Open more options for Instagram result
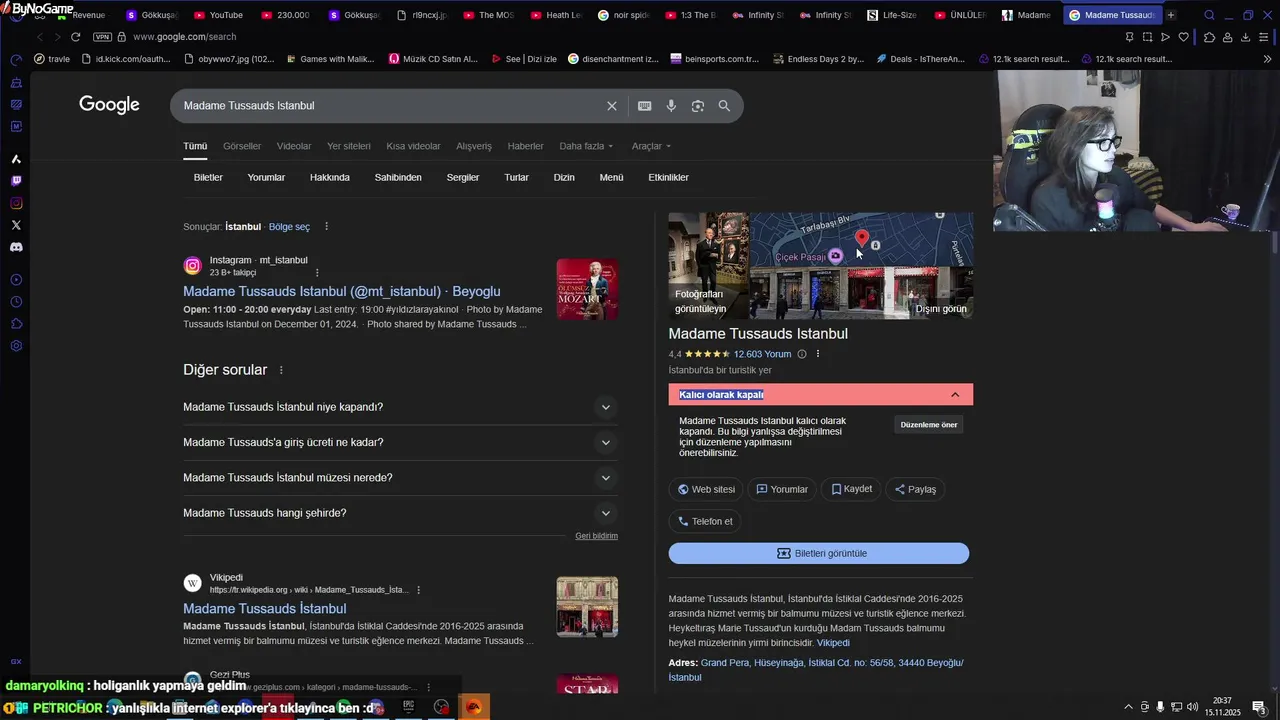The height and width of the screenshot is (720, 1280). point(317,273)
